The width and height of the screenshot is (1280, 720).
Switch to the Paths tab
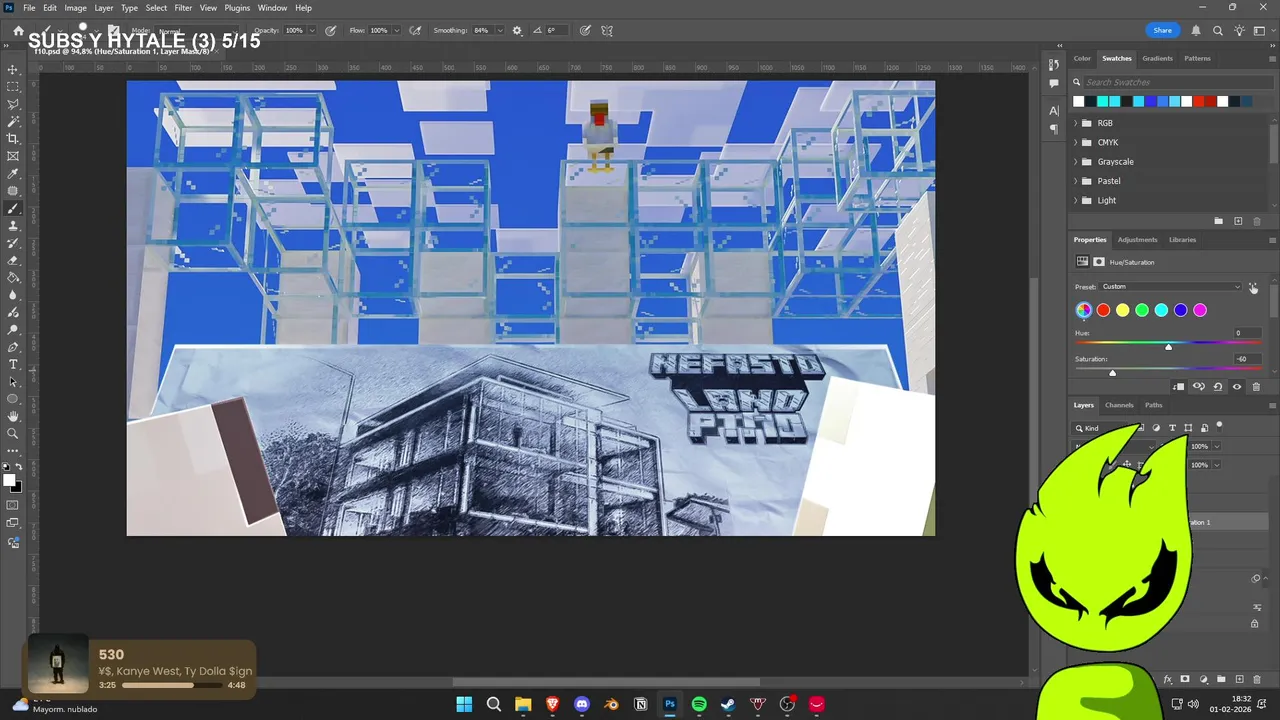tap(1153, 405)
